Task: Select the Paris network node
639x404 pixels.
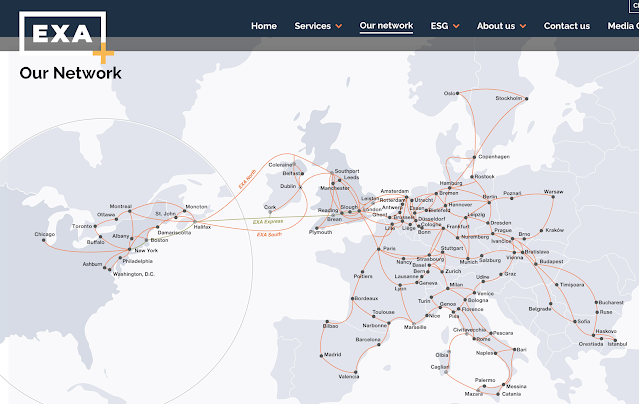Action: 379,249
